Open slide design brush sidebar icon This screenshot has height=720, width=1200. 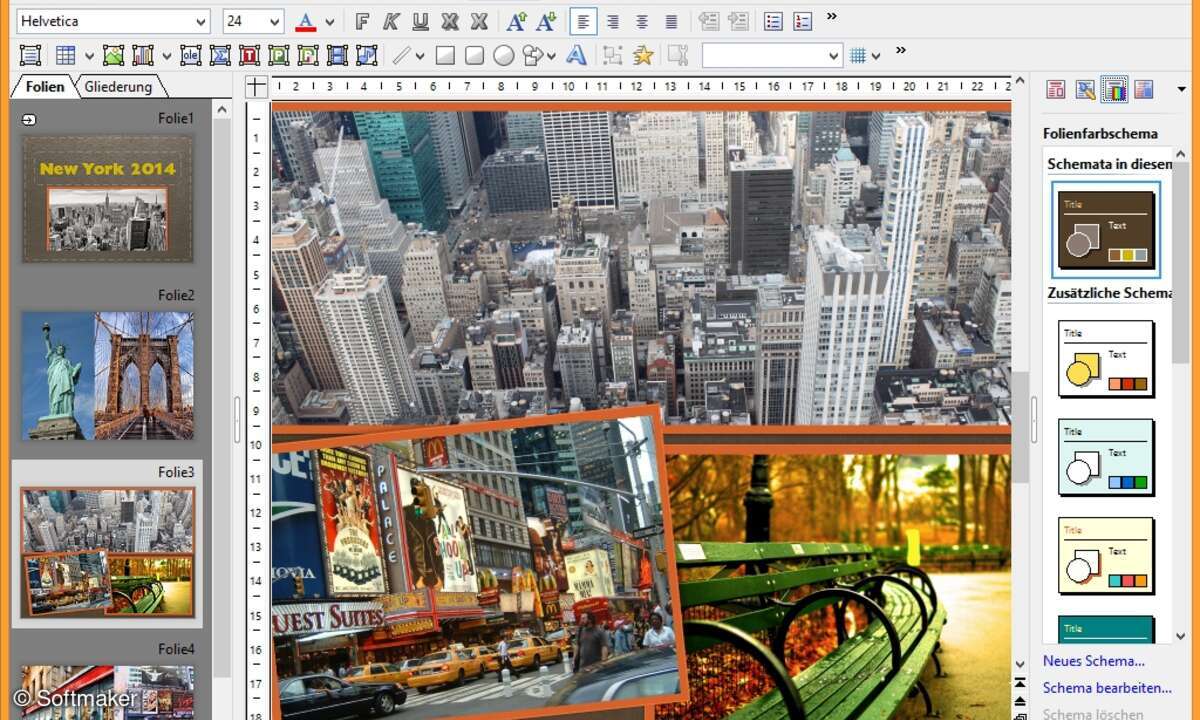(x=1085, y=89)
